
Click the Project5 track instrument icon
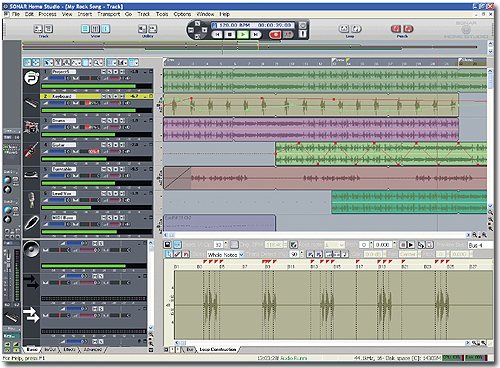click(32, 78)
